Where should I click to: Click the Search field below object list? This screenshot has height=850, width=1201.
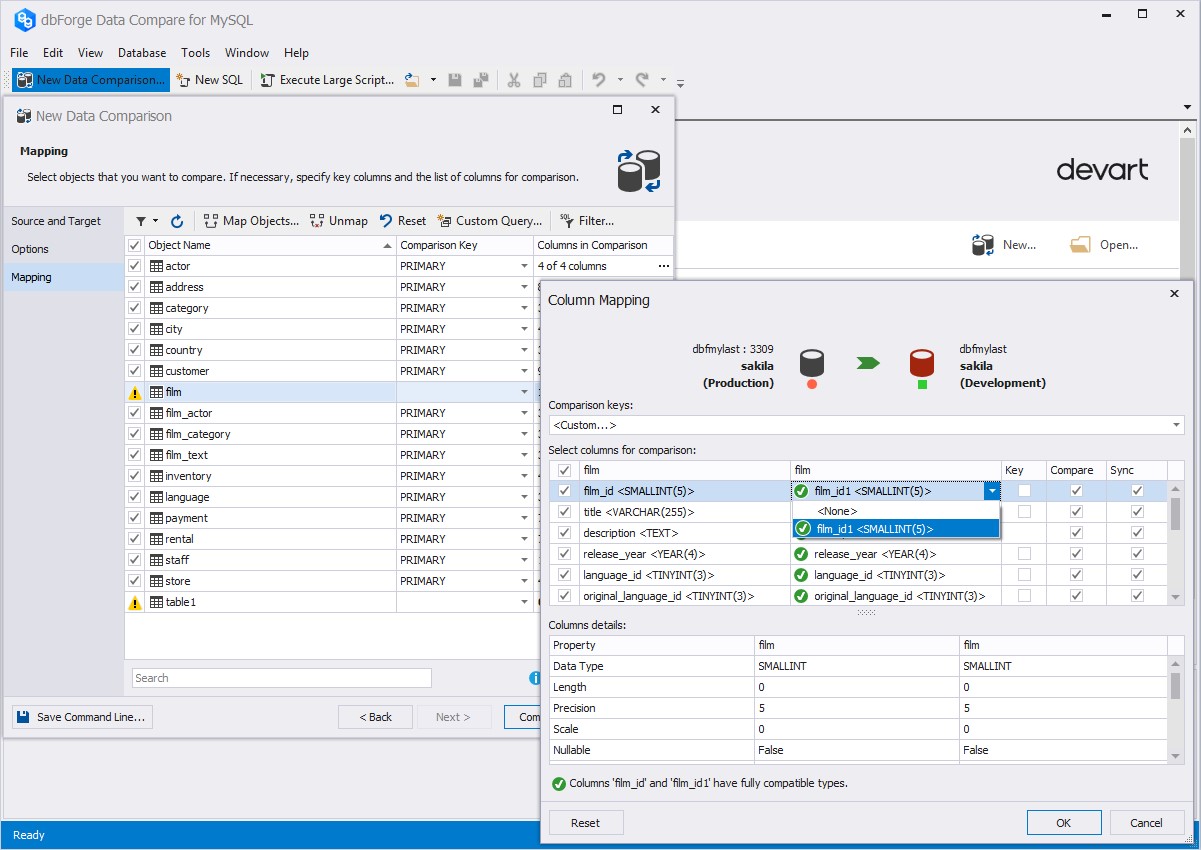click(281, 678)
